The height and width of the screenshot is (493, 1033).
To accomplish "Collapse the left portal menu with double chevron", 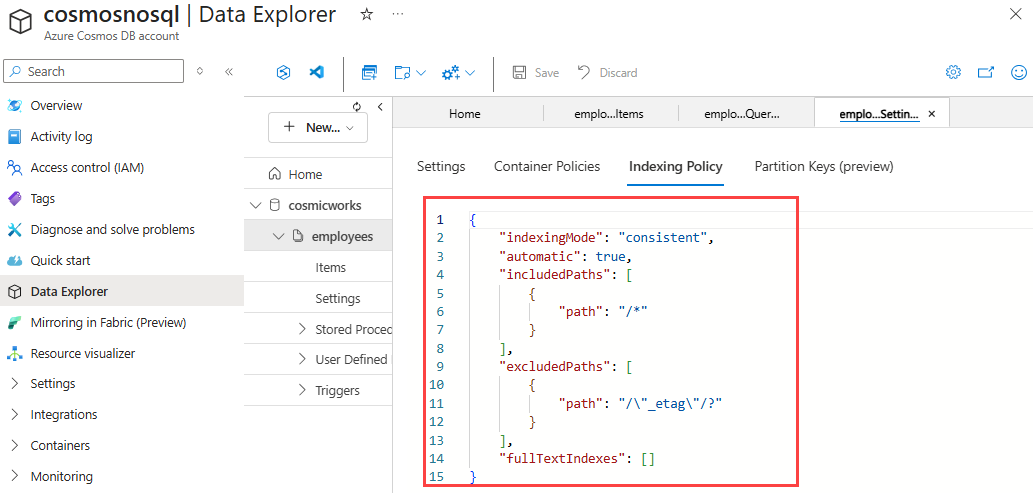I will coord(228,72).
